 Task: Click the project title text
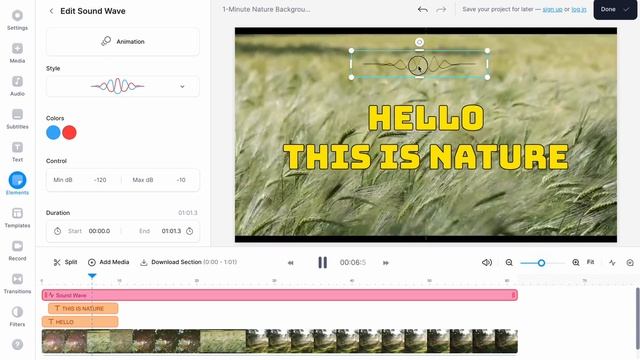pos(266,9)
